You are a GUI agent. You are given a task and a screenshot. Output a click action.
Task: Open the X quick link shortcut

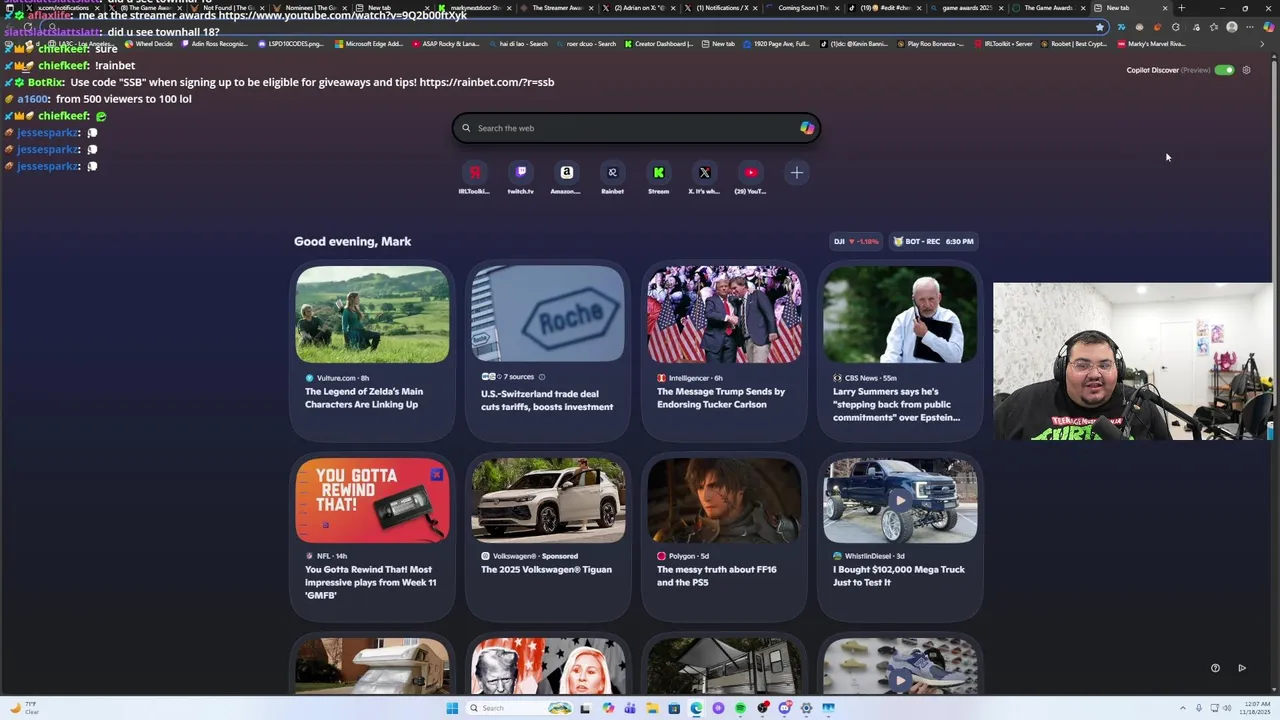point(704,178)
